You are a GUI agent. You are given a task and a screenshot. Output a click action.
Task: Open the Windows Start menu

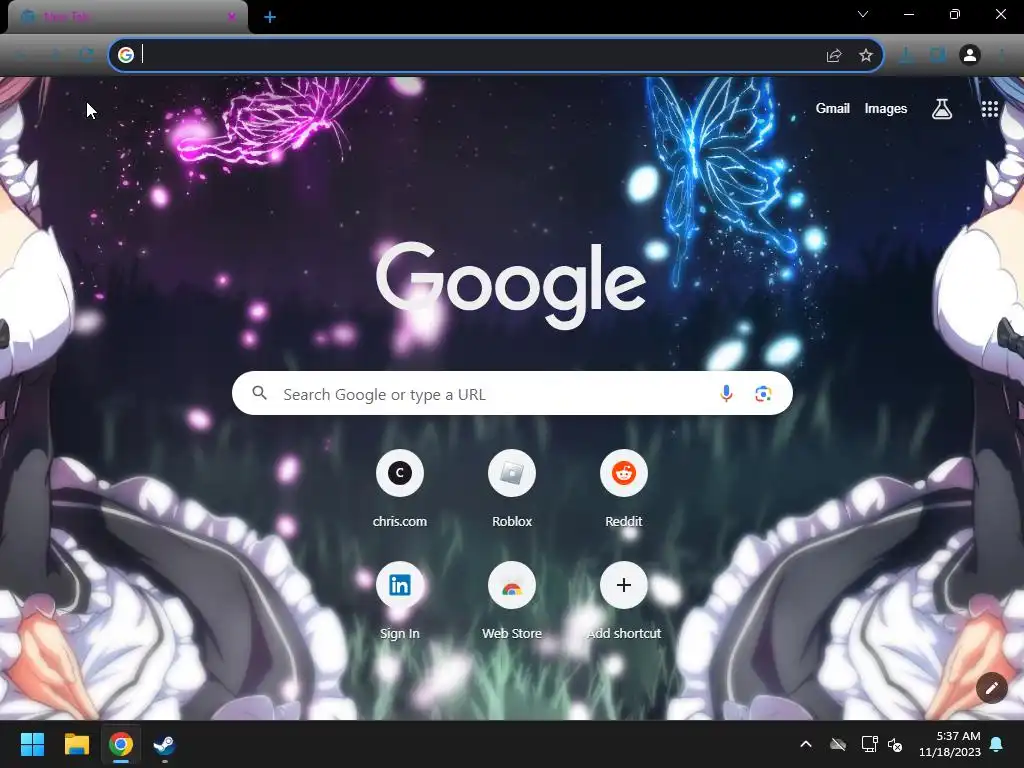(x=32, y=744)
